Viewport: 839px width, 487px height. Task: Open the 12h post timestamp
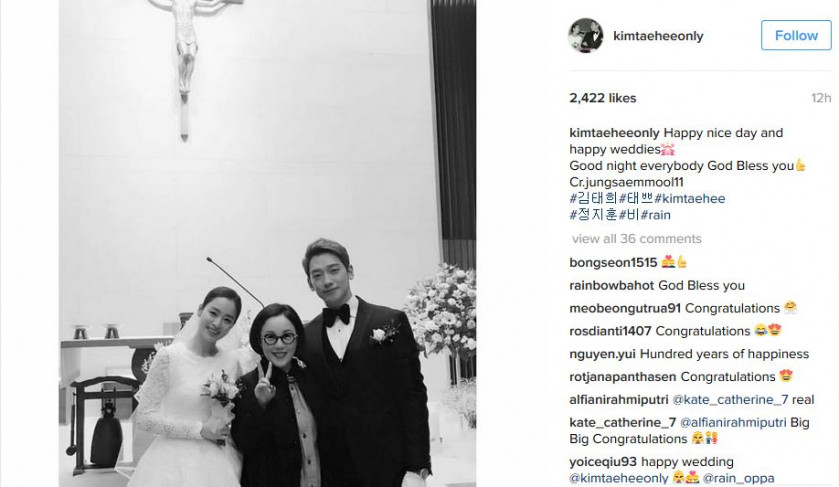pyautogui.click(x=821, y=98)
